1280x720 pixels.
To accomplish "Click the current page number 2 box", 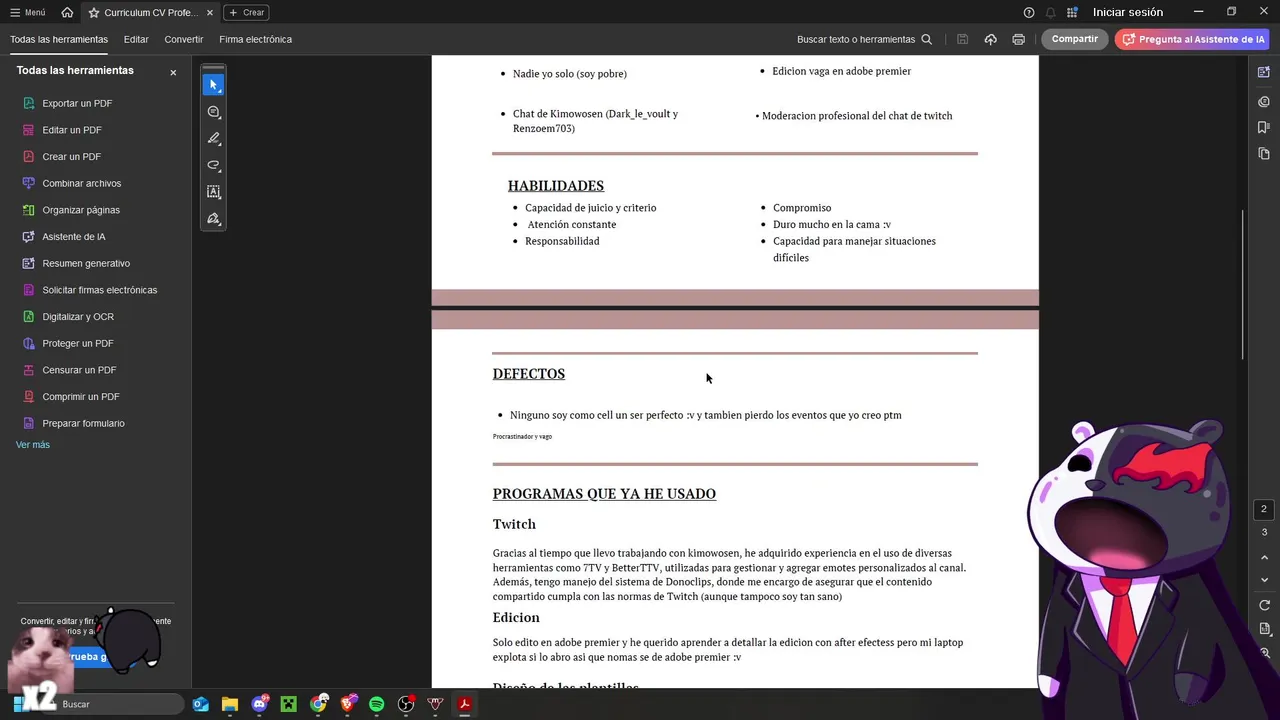I will [x=1264, y=509].
